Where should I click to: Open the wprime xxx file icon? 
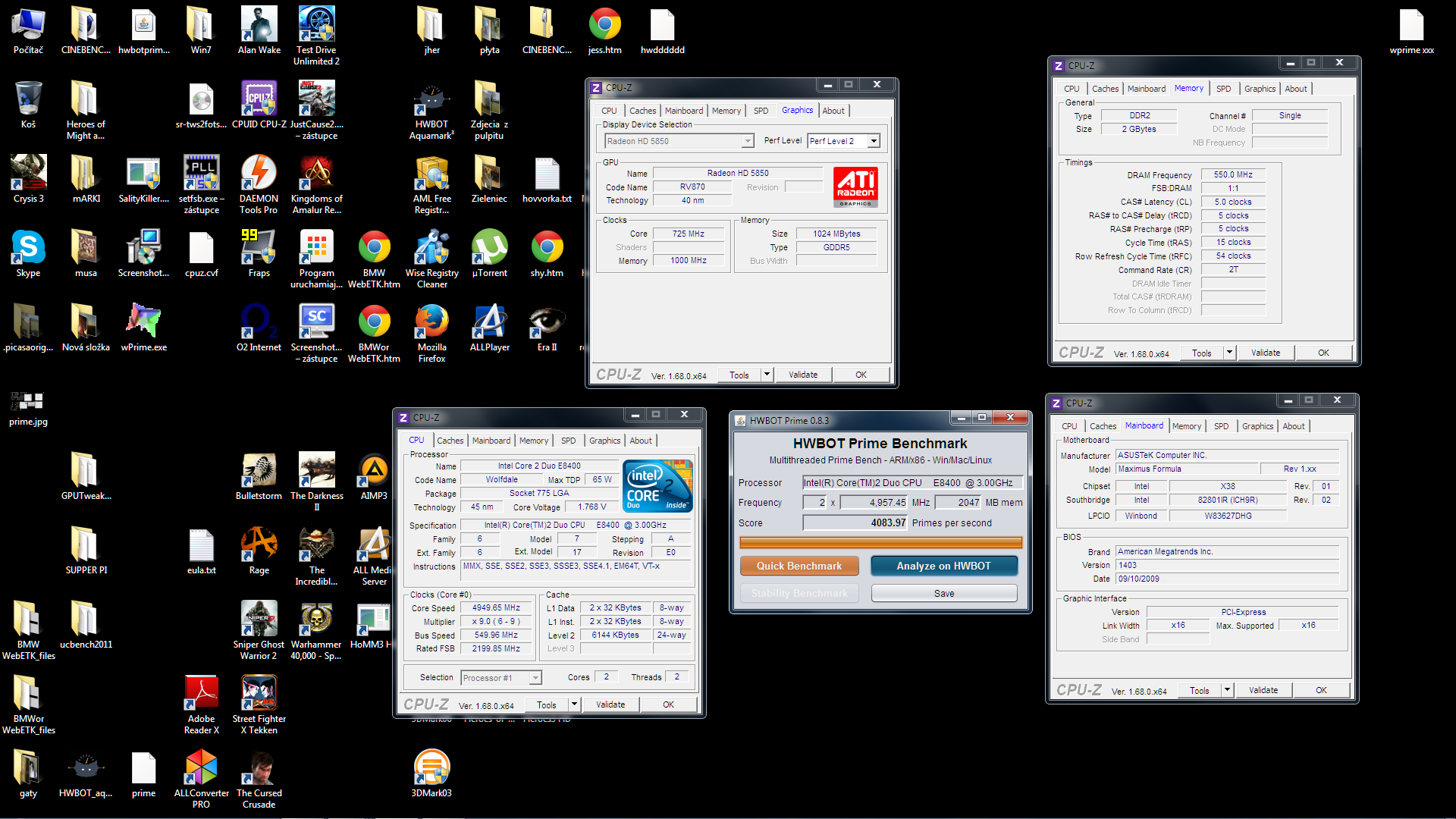[x=1411, y=30]
